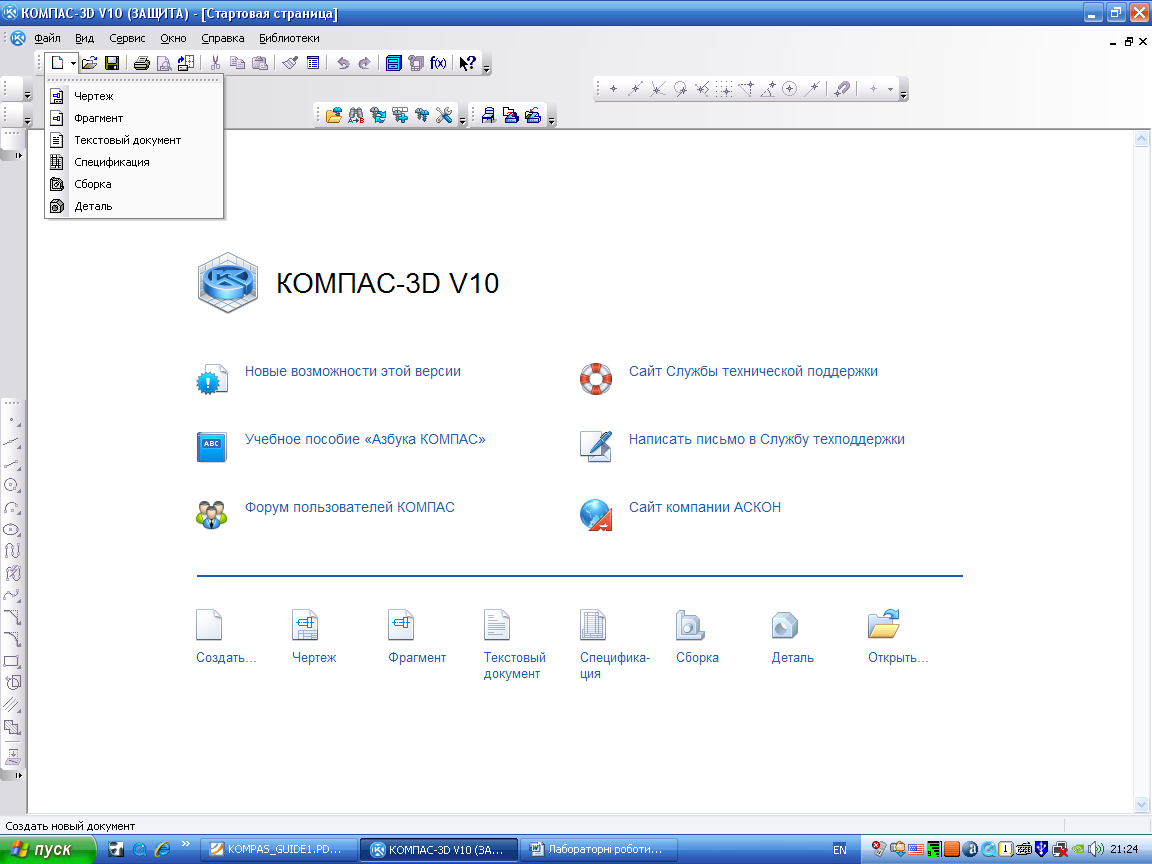Select Сборка in dropdown menu
The width and height of the screenshot is (1152, 864).
coord(134,184)
